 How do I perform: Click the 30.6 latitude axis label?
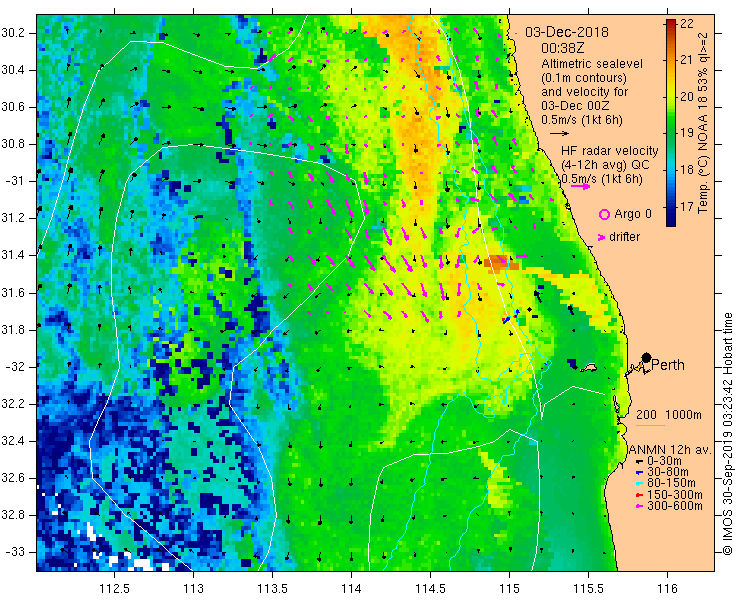tap(13, 107)
